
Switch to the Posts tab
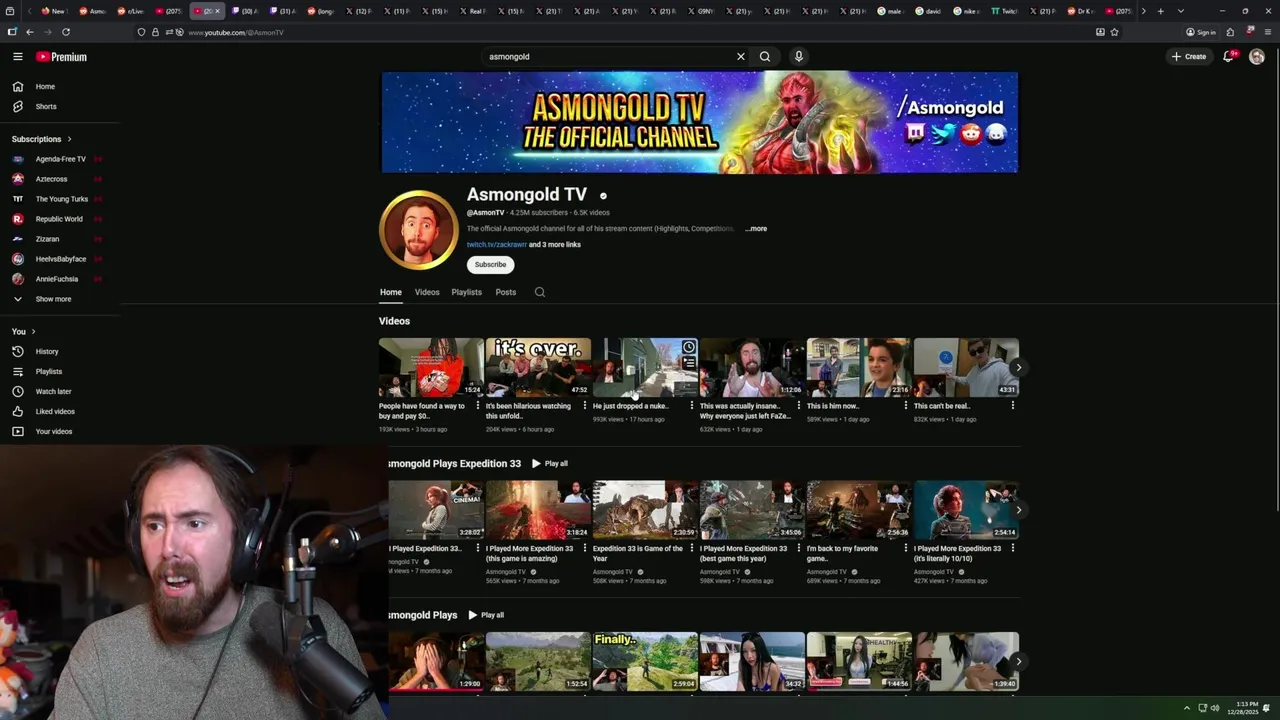coord(506,293)
